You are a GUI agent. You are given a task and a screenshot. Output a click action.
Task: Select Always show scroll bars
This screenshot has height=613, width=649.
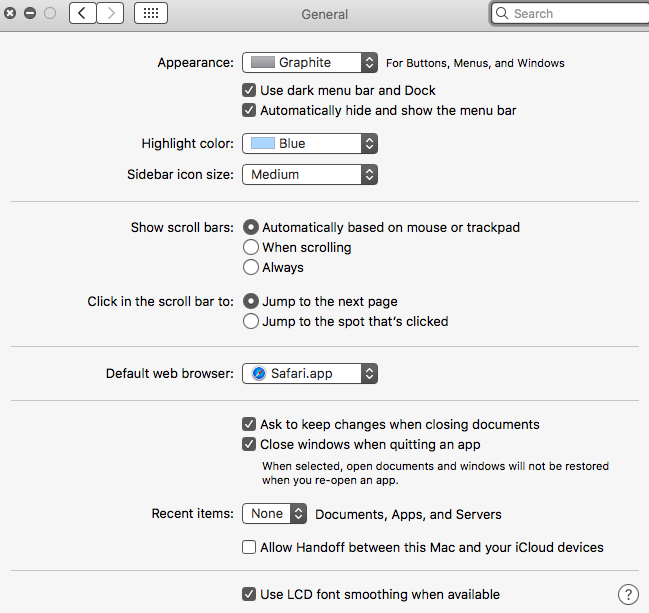pyautogui.click(x=251, y=267)
